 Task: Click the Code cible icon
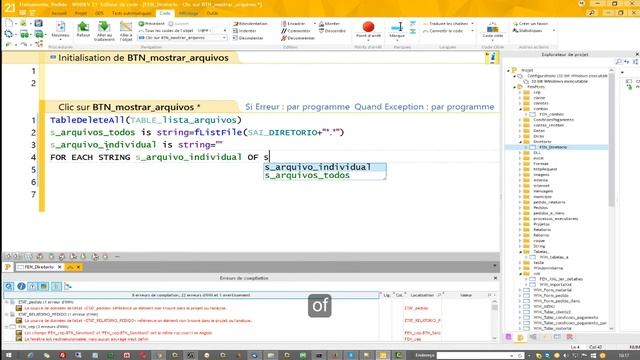[x=493, y=28]
